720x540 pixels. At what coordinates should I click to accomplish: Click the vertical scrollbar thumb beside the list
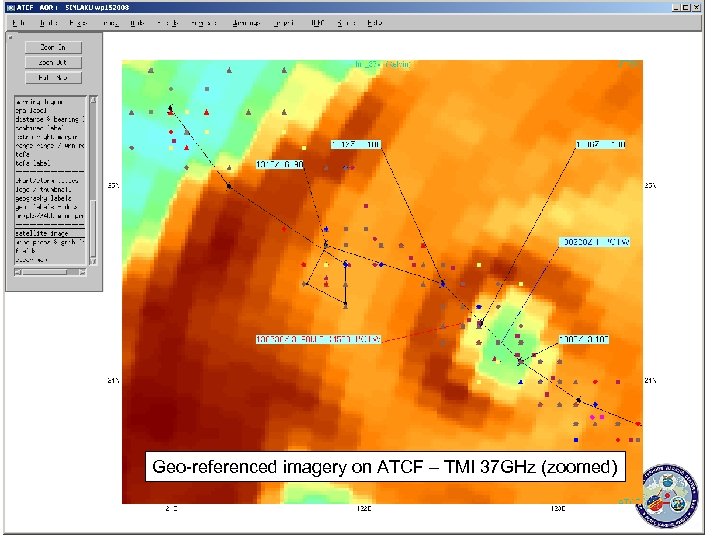93,228
